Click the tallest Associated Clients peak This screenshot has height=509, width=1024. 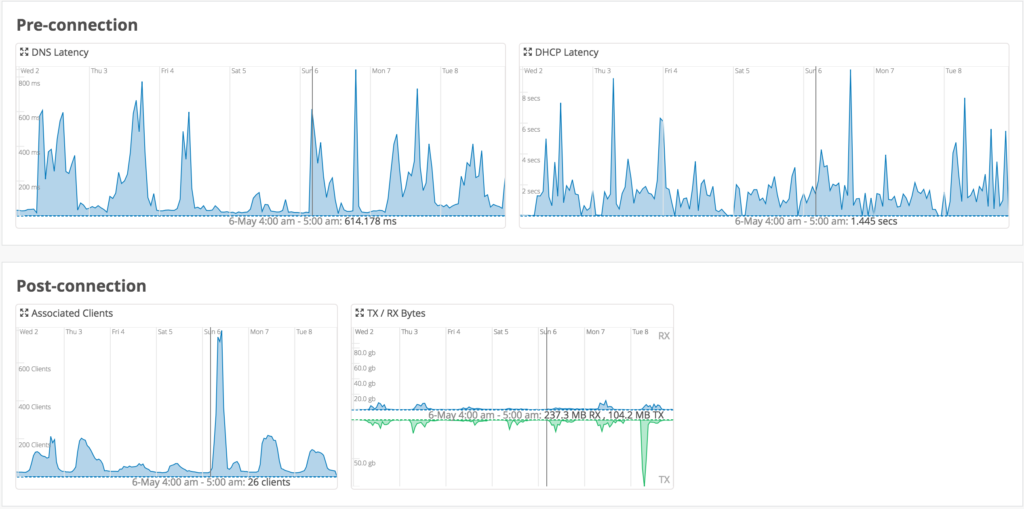click(x=219, y=340)
